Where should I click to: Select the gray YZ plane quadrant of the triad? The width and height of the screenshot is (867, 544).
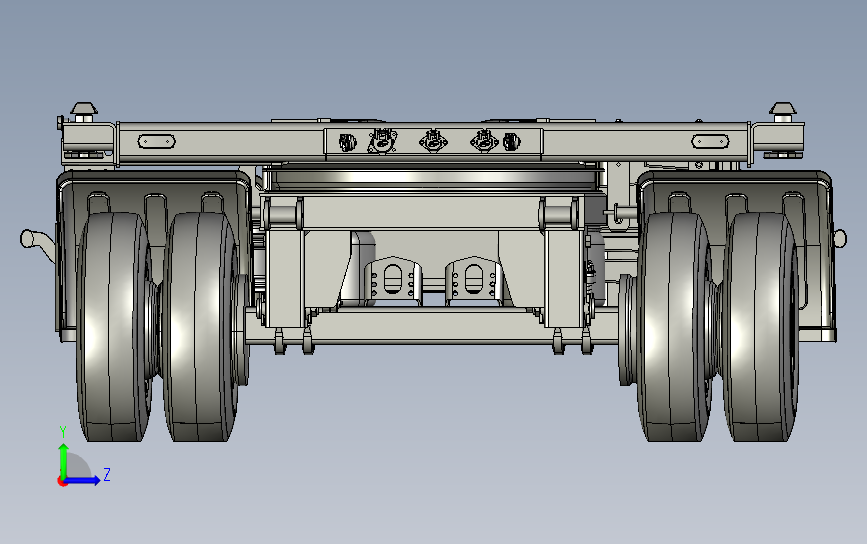pos(77,467)
